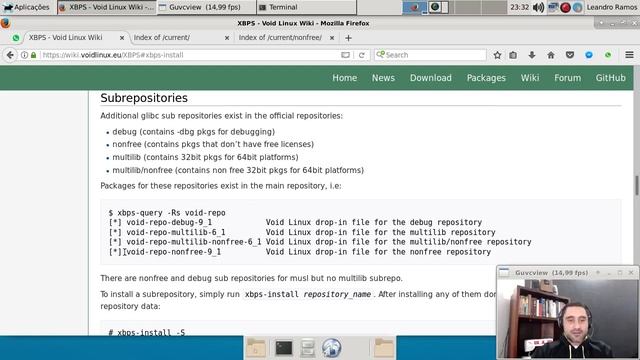
Task: Open Leandro Ramos user menu
Action: (611, 7)
